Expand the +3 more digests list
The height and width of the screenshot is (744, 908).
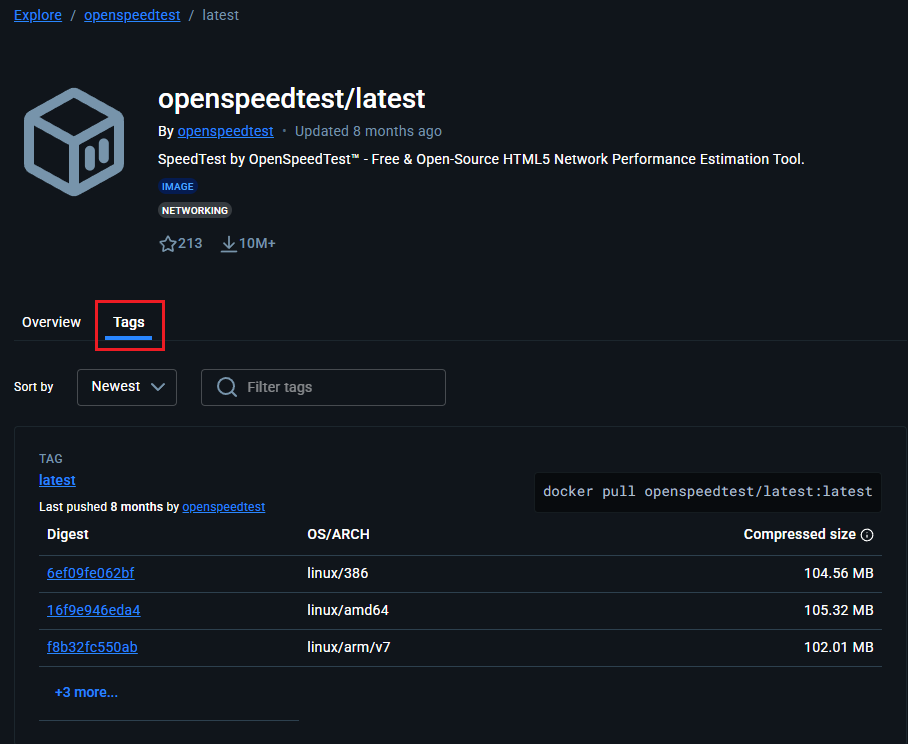86,692
